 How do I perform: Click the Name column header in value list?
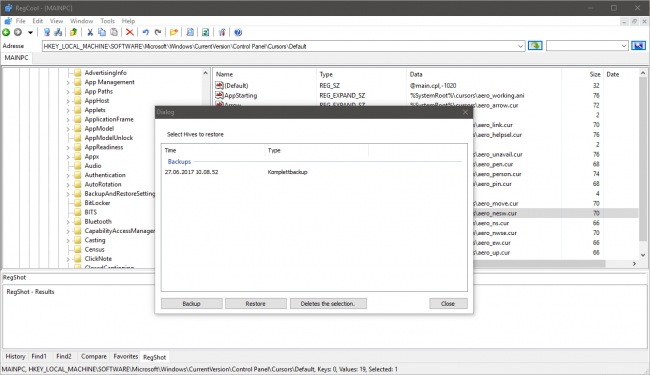[x=265, y=75]
